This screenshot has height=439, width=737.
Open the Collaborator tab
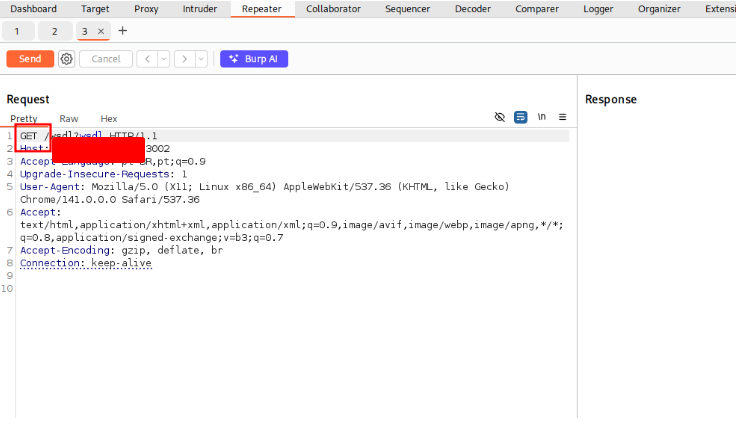[334, 9]
